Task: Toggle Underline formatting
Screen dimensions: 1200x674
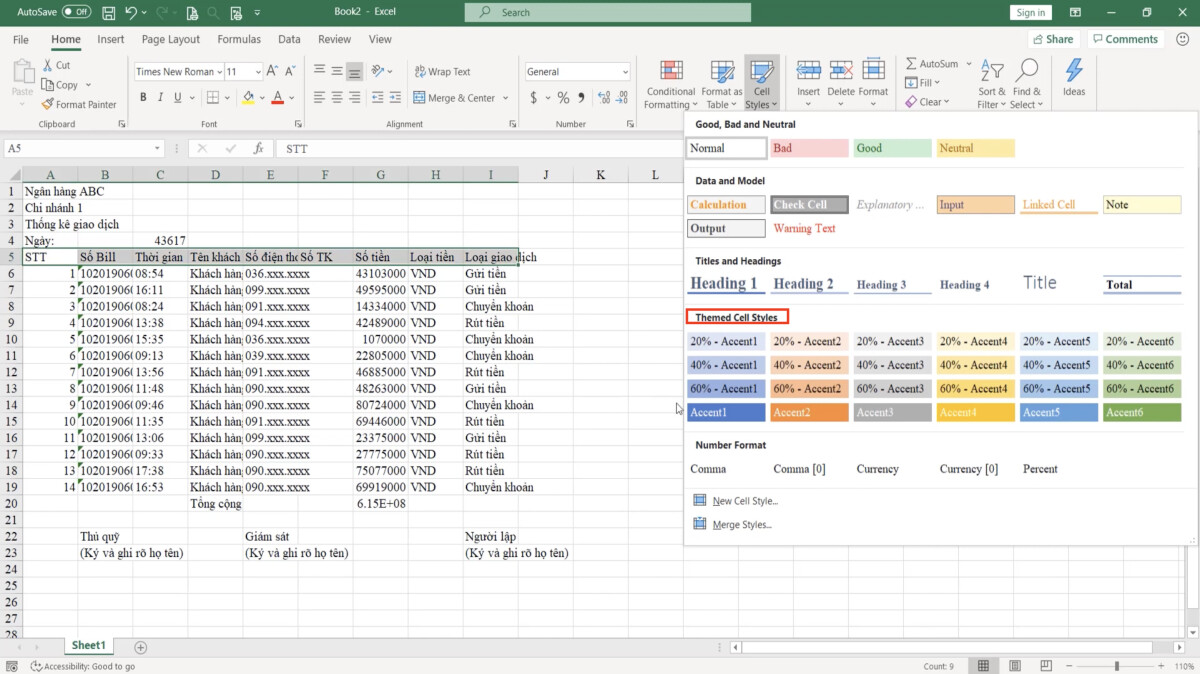Action: (x=178, y=97)
